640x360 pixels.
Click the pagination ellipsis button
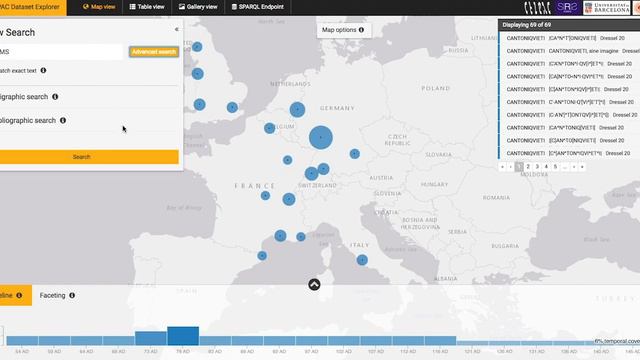pyautogui.click(x=564, y=167)
